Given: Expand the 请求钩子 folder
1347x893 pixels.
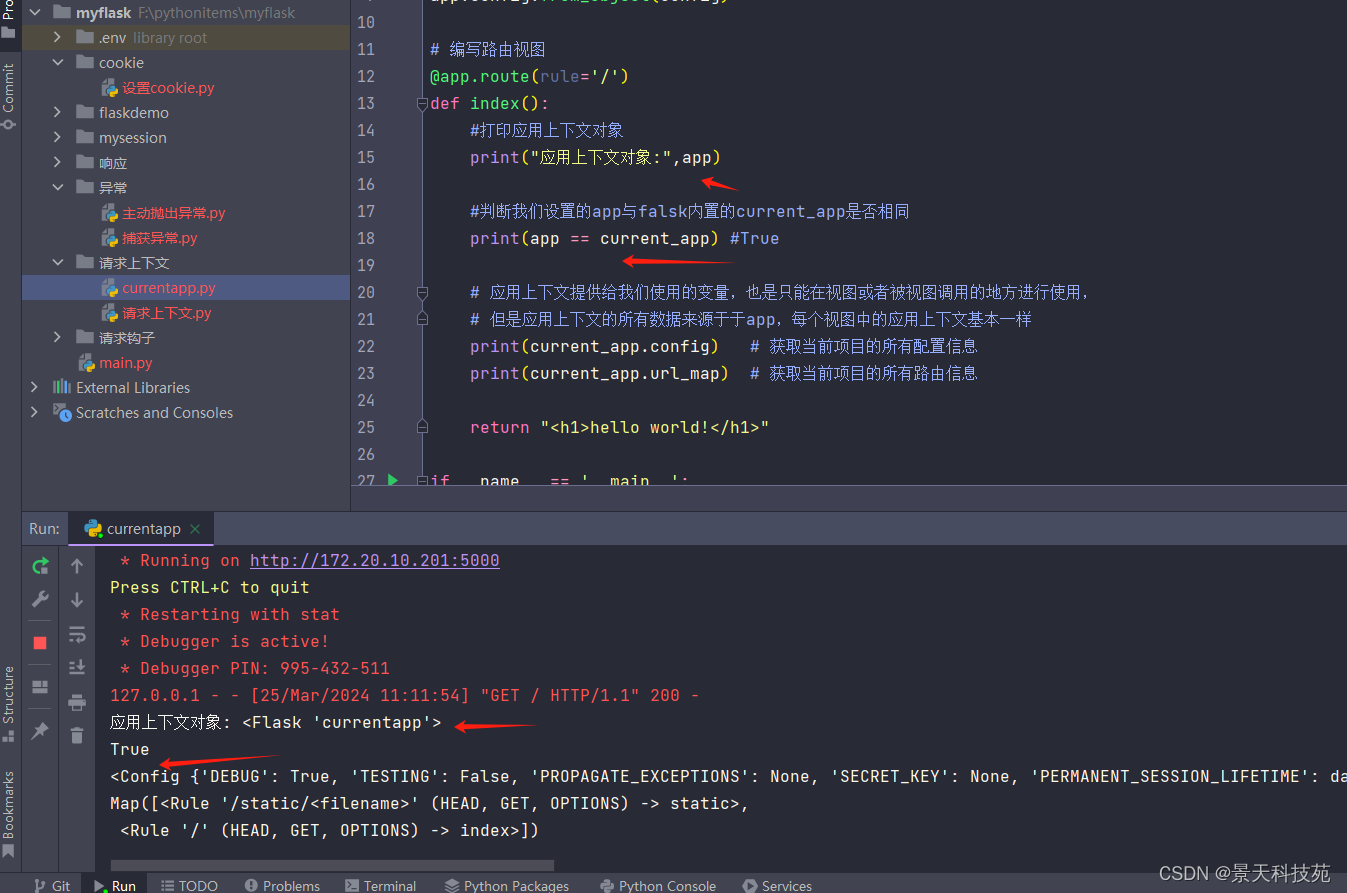Looking at the screenshot, I should coord(57,338).
